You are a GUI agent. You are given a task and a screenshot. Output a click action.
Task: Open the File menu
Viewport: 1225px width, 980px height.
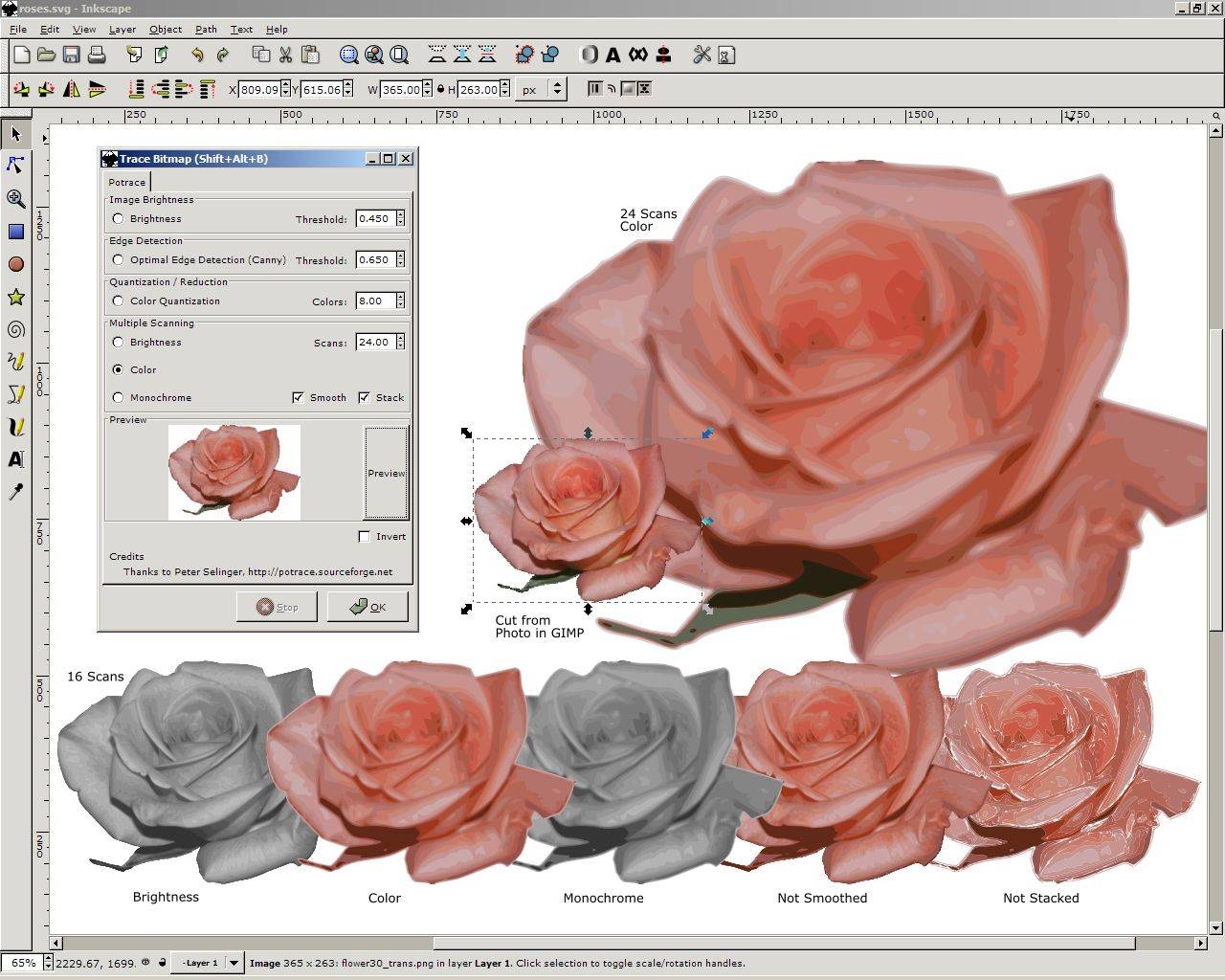click(x=18, y=29)
